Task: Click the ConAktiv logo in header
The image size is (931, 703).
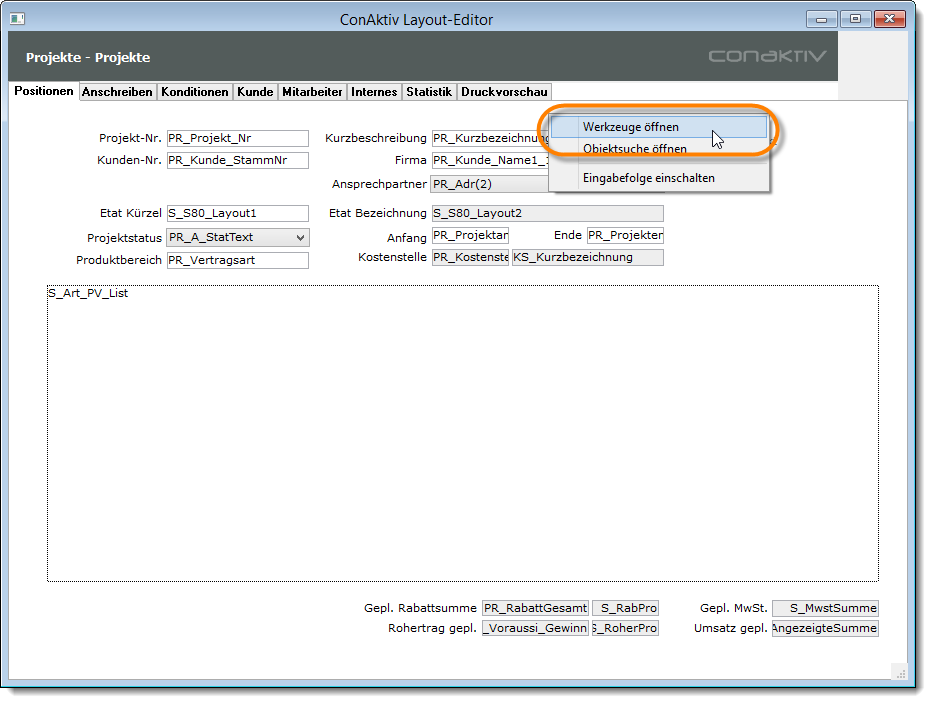Action: coord(767,56)
